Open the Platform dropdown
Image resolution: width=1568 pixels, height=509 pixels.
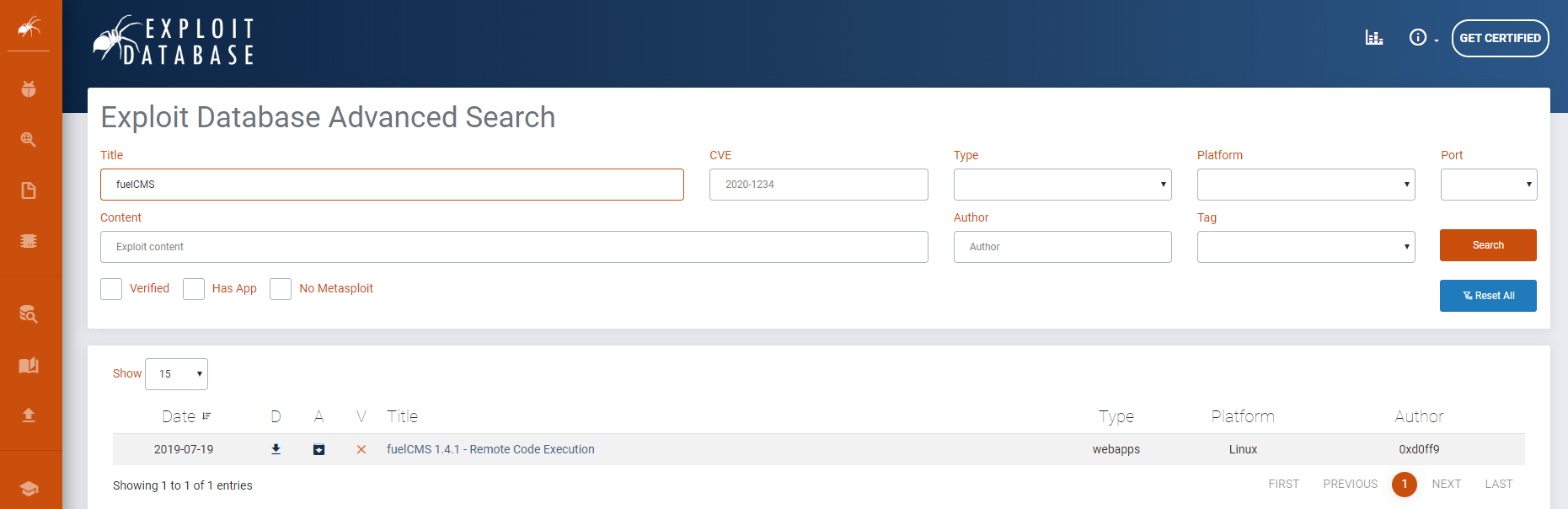tap(1305, 185)
